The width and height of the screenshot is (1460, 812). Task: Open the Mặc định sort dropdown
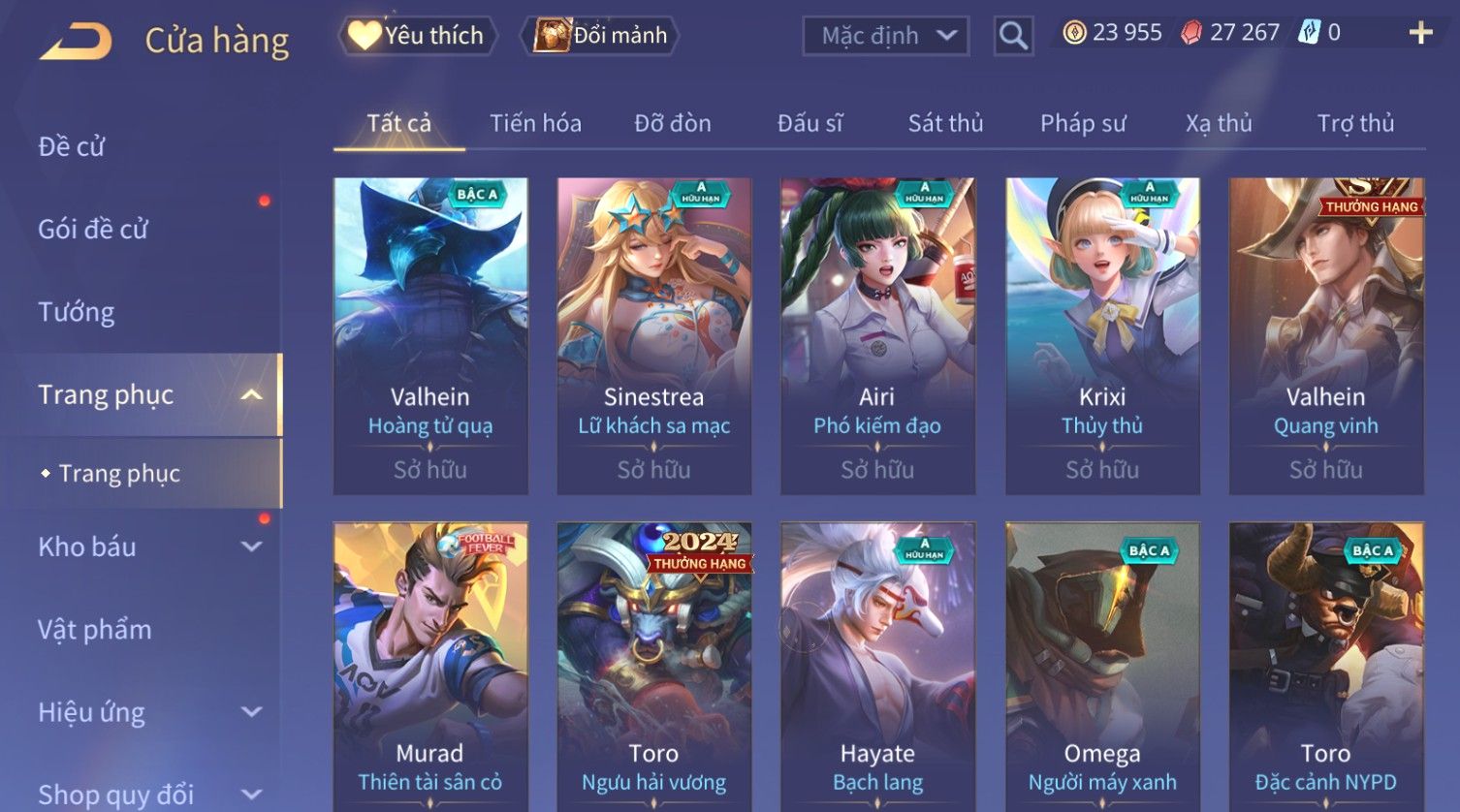[886, 36]
